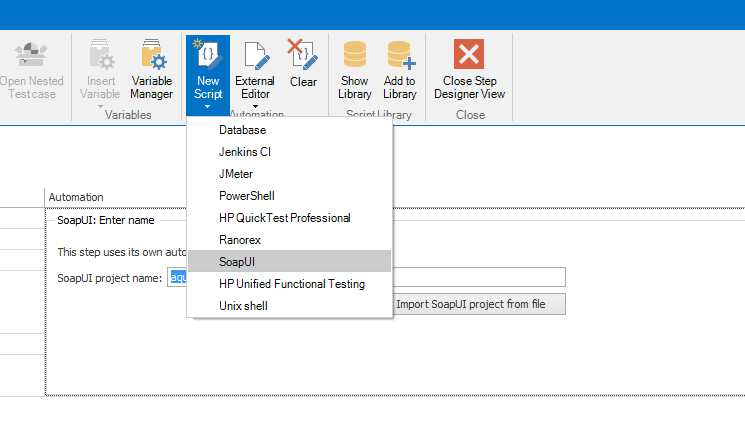
Task: Collapse the New Script dropdown arrow
Action: click(x=208, y=106)
